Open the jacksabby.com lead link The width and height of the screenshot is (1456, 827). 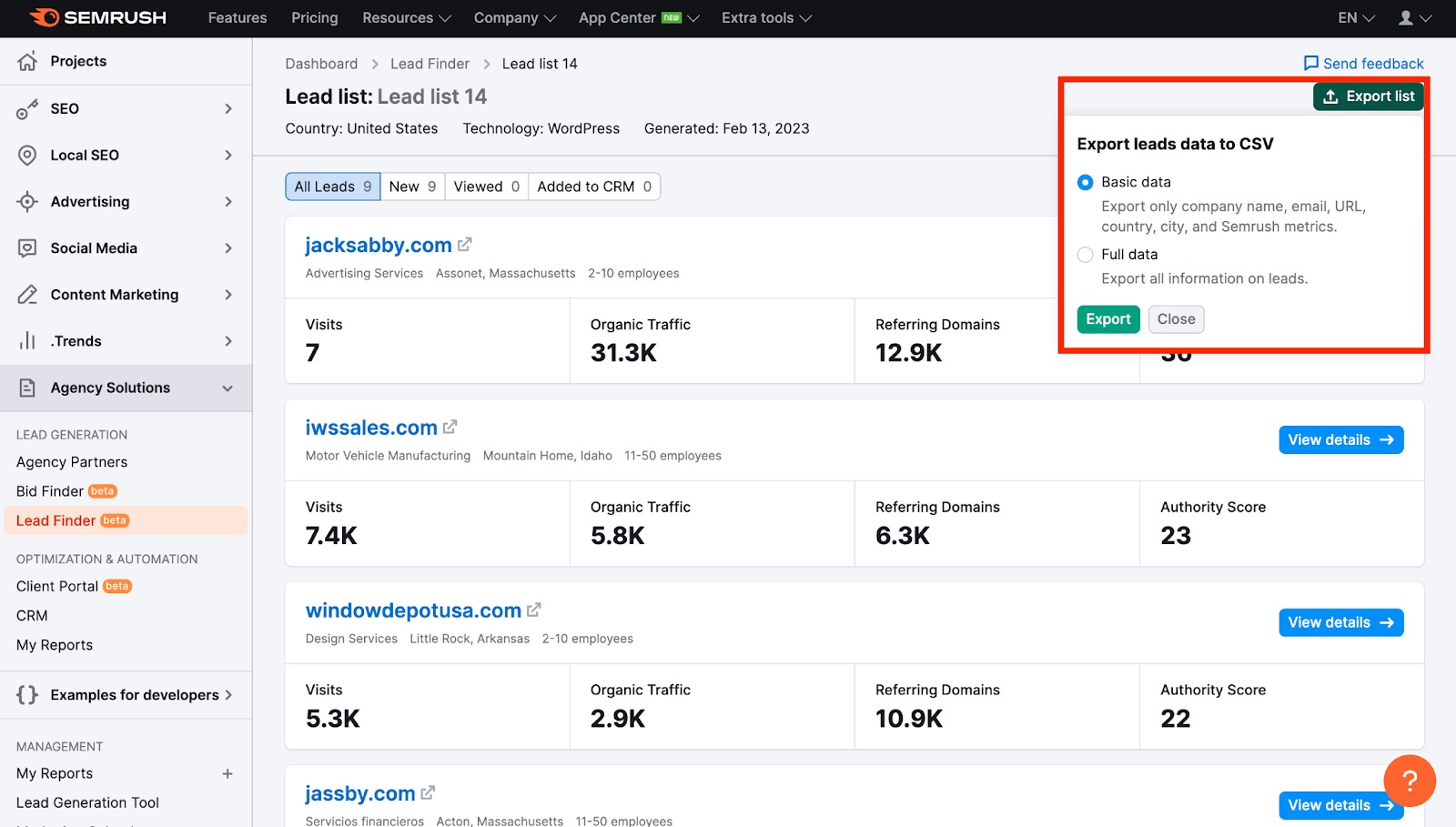tap(379, 245)
